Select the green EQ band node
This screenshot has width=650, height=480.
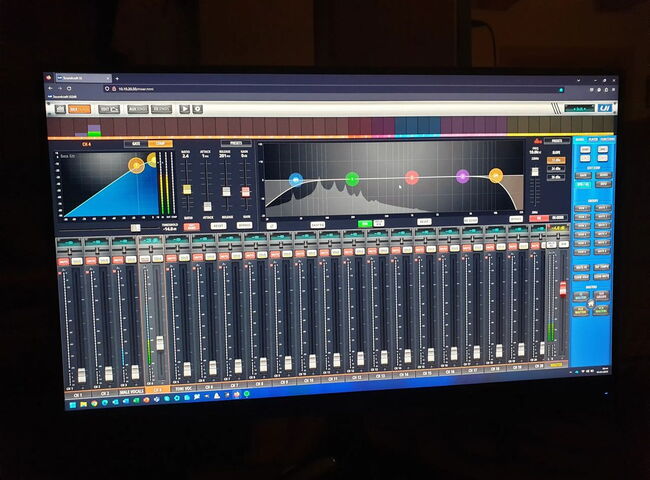pos(352,178)
